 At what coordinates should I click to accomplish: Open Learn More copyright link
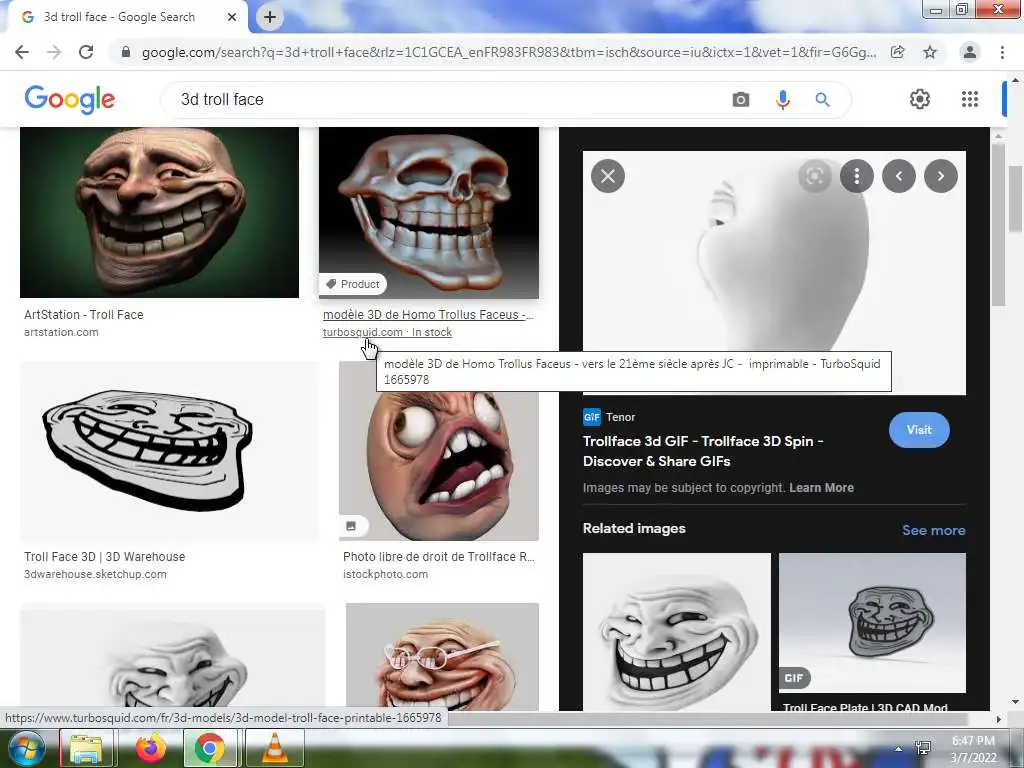[821, 488]
